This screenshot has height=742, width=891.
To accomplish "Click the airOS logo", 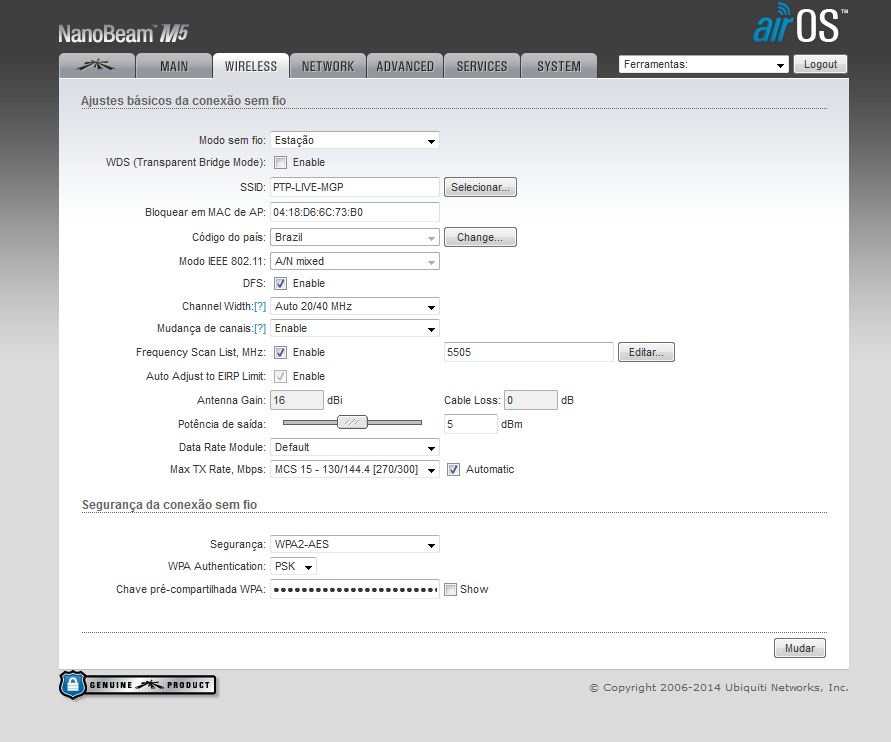I will pos(800,23).
